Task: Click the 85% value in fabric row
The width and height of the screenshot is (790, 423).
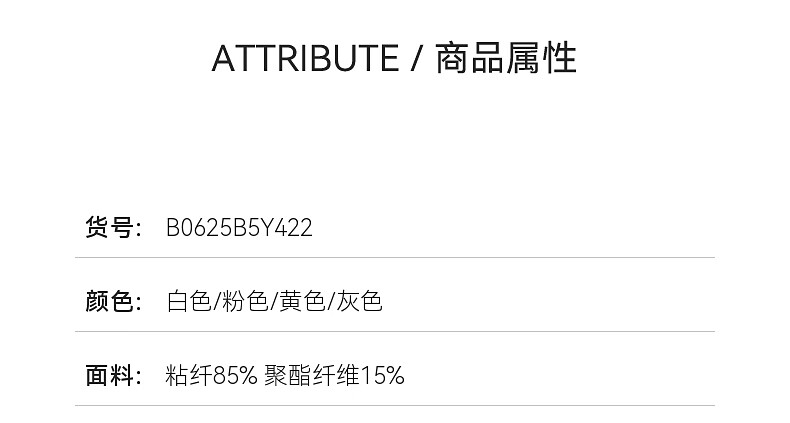Action: (235, 376)
